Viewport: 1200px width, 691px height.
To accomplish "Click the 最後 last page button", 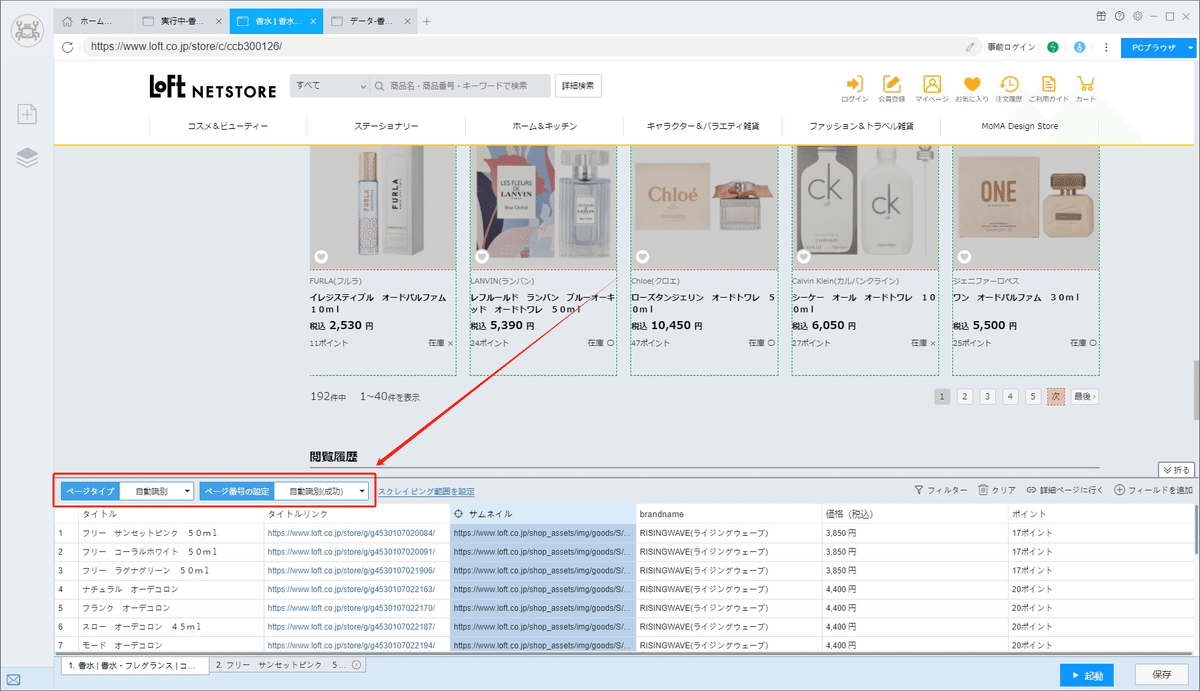I will point(1085,396).
